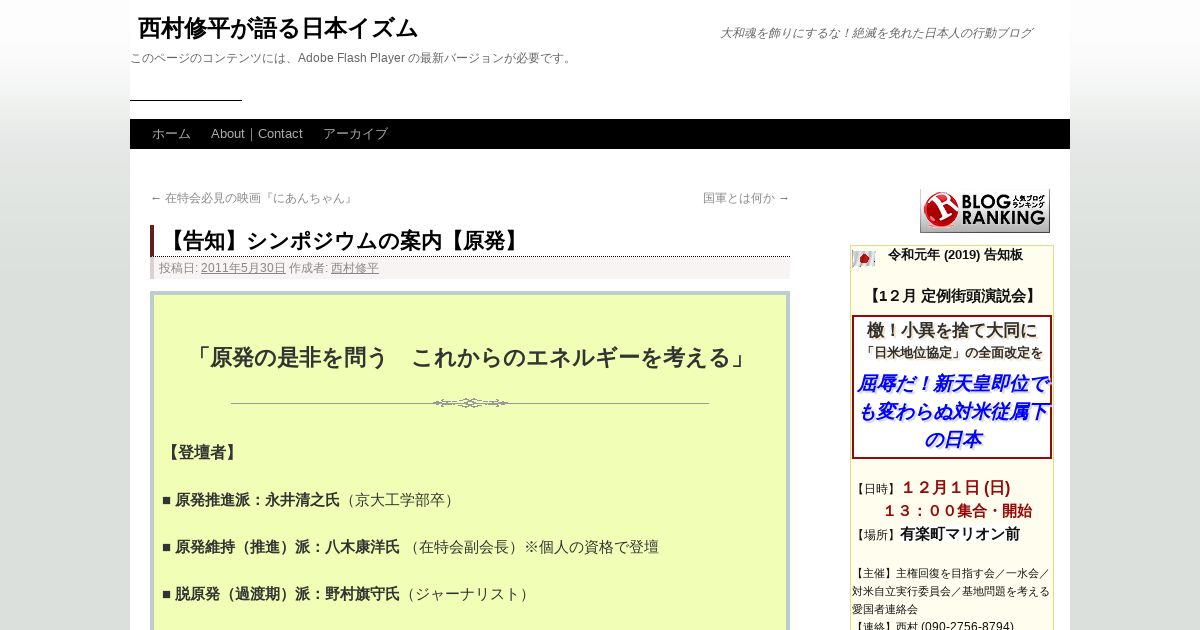Click post heading 【告知】シンポジウムの案内【原発】
Screen dimensions: 1200x630
point(343,241)
